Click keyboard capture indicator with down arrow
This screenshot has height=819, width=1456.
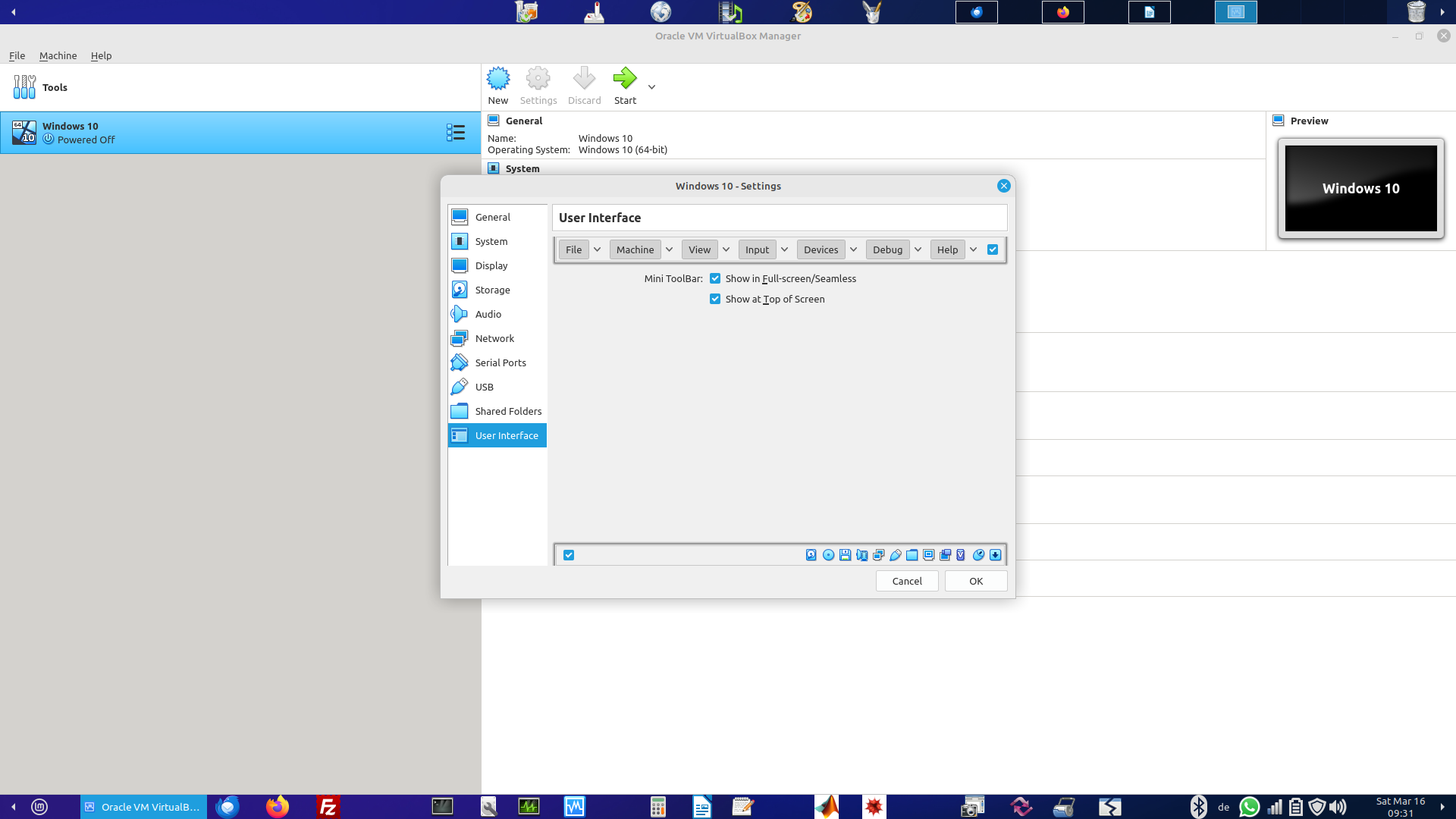(995, 555)
